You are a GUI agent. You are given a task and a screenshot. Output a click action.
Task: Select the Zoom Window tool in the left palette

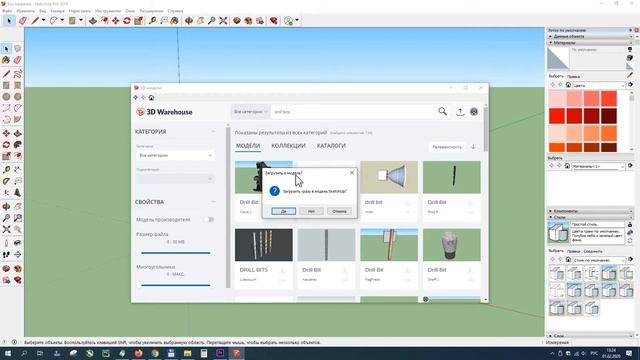coord(18,218)
